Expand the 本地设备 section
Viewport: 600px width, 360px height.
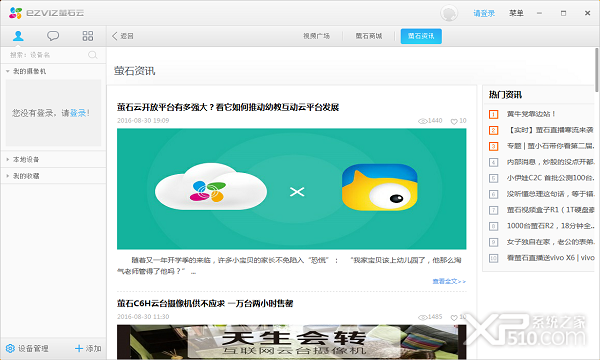click(8, 159)
